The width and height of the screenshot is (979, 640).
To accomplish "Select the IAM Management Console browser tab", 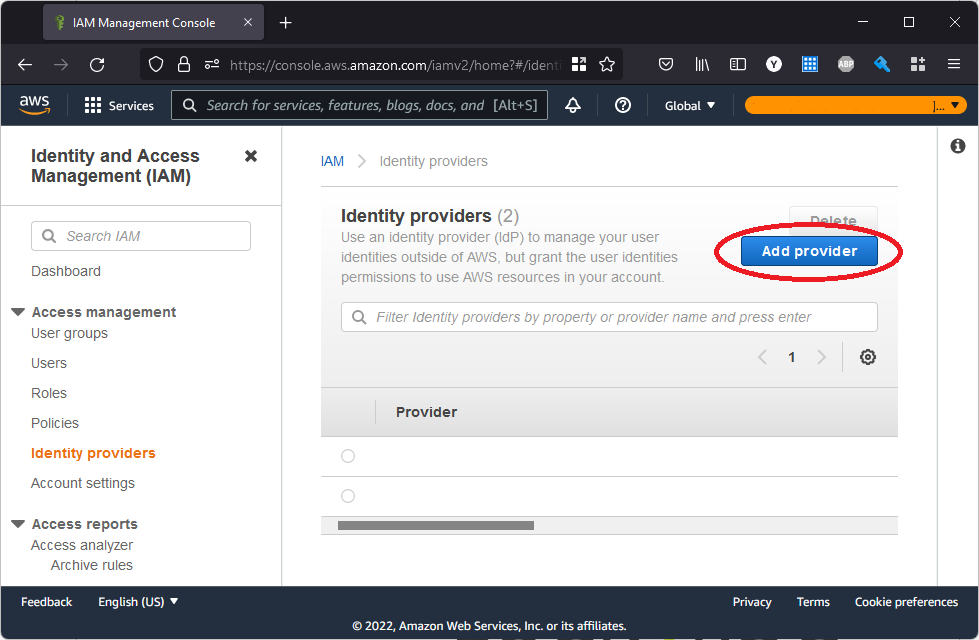I will tap(154, 22).
